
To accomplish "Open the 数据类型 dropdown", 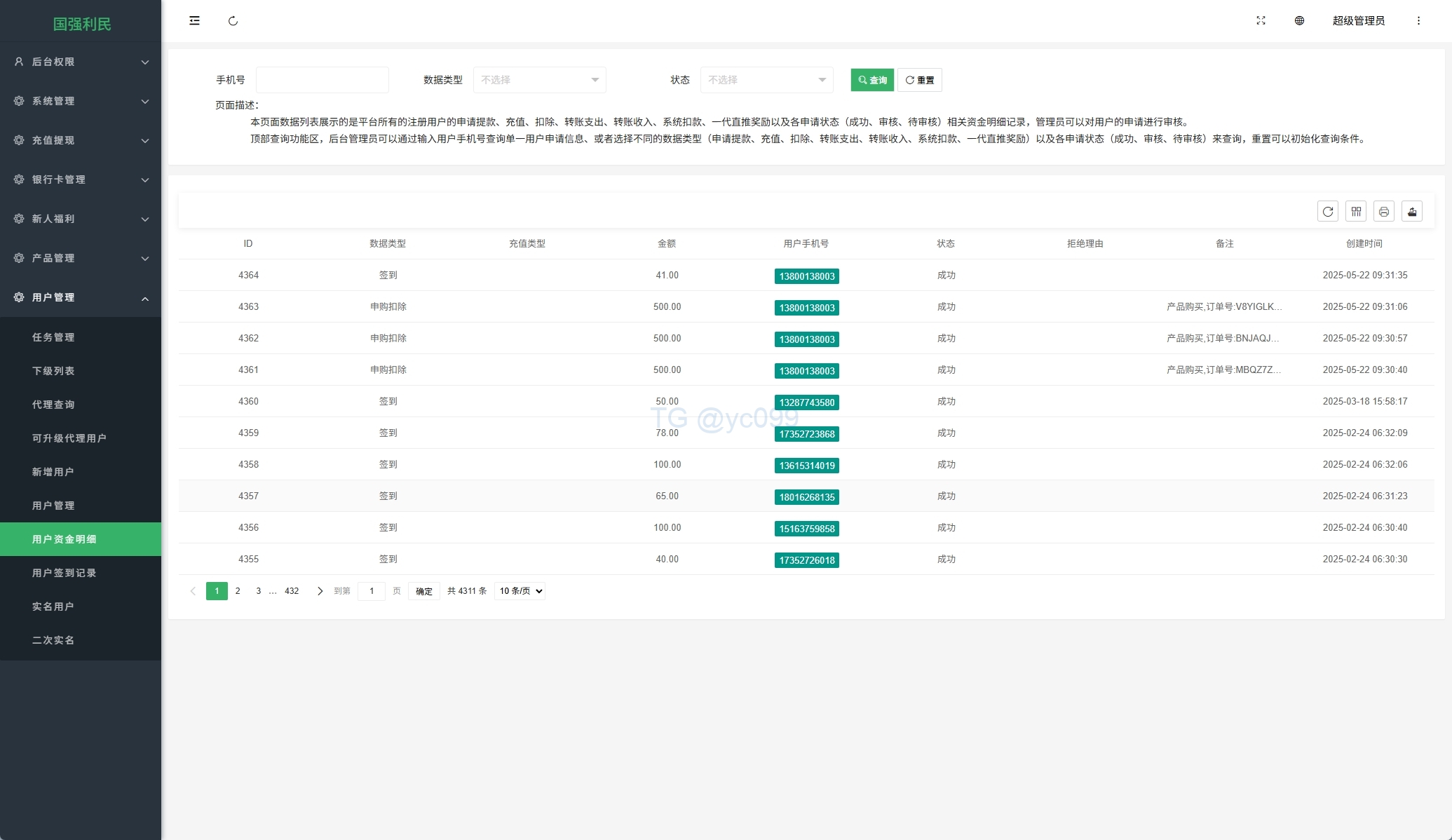I will coord(539,80).
